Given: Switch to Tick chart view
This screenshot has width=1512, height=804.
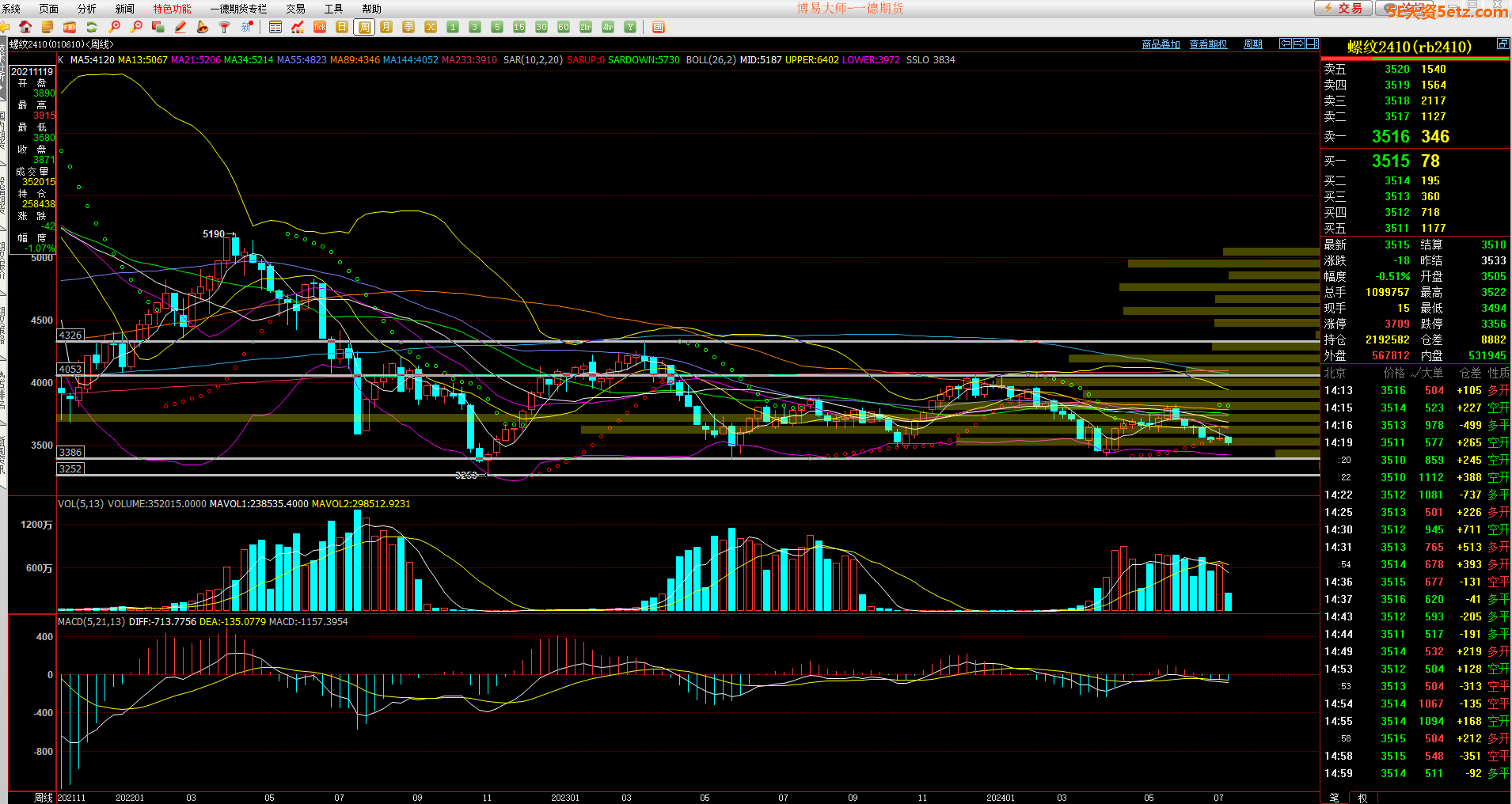Looking at the screenshot, I should pos(320,27).
